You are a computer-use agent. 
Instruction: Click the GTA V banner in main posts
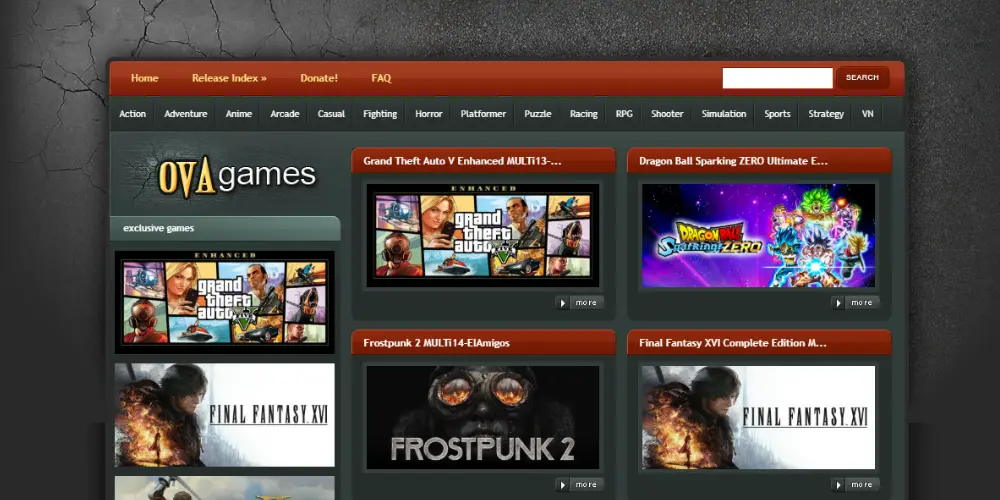(x=483, y=235)
